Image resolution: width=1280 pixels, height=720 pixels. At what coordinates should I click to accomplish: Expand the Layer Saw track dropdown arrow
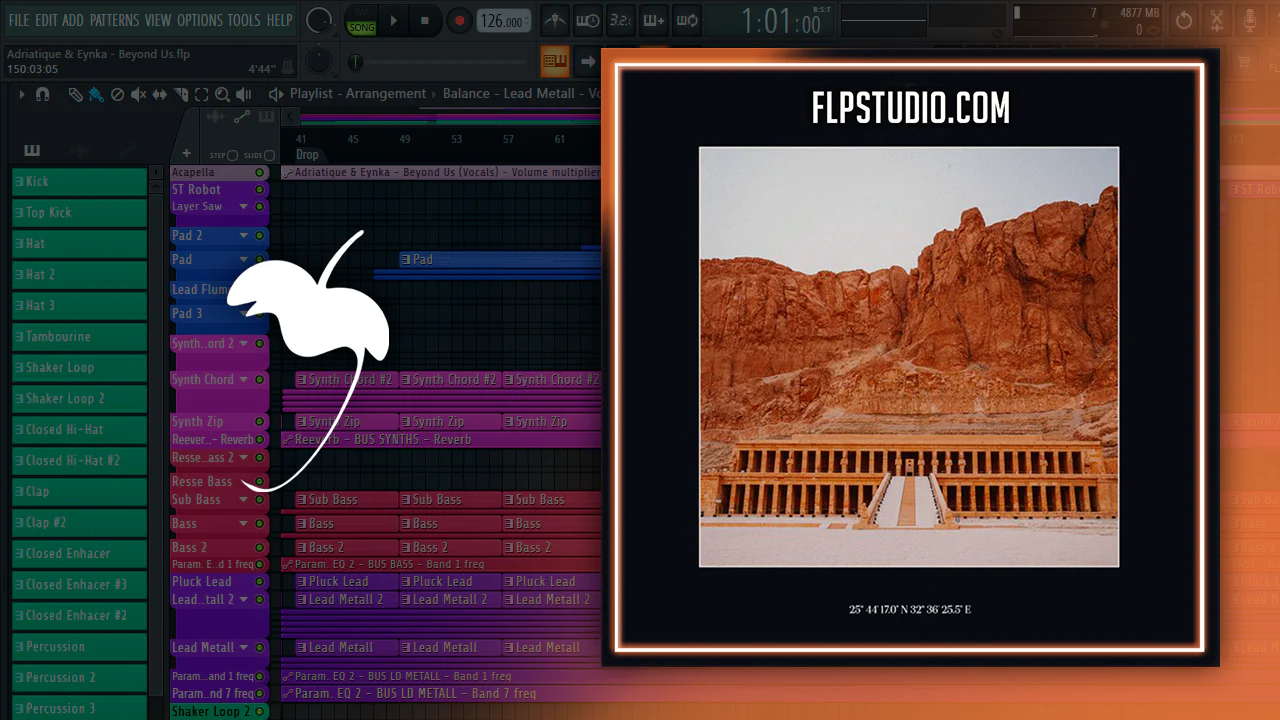pos(243,207)
